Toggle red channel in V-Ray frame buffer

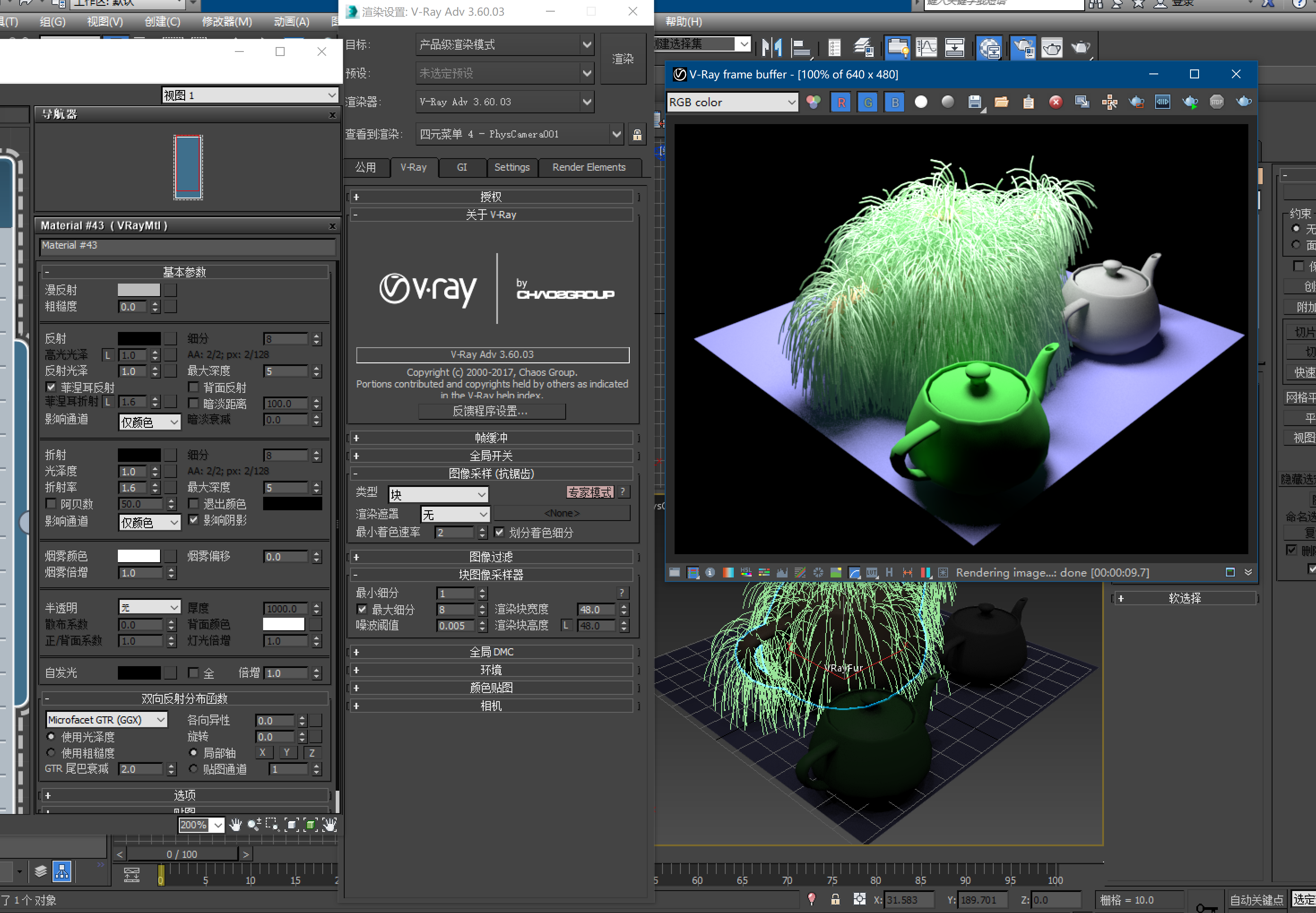click(x=841, y=103)
